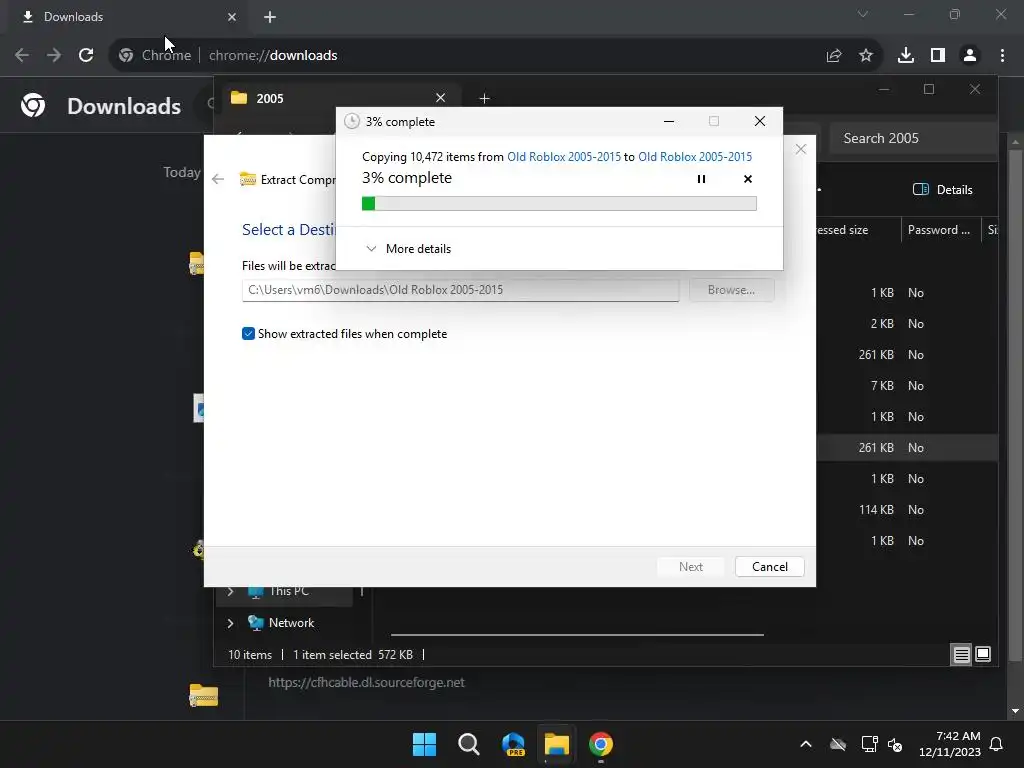Go back in the Extract Compressed wizard
1024x768 pixels.
pos(218,179)
